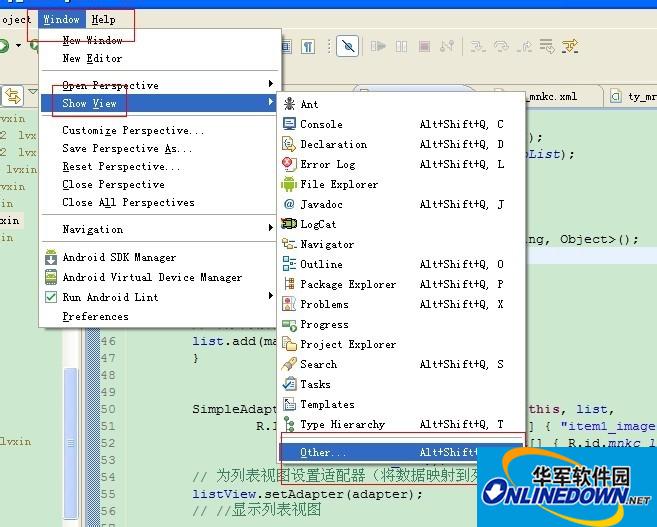Switch to the ty_m... editor tab

click(x=633, y=97)
